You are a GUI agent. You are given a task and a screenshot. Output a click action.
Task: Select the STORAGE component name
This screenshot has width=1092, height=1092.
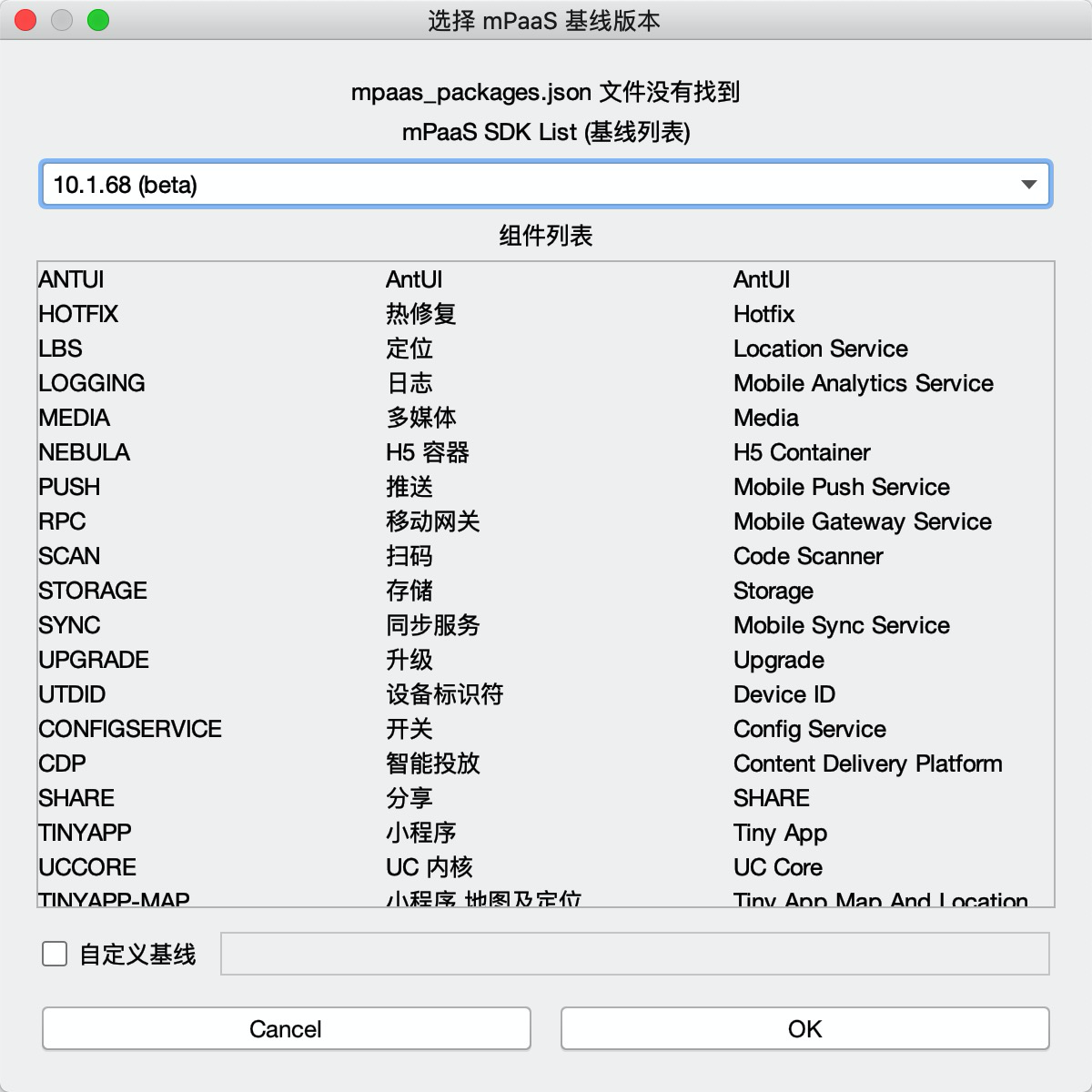point(93,591)
